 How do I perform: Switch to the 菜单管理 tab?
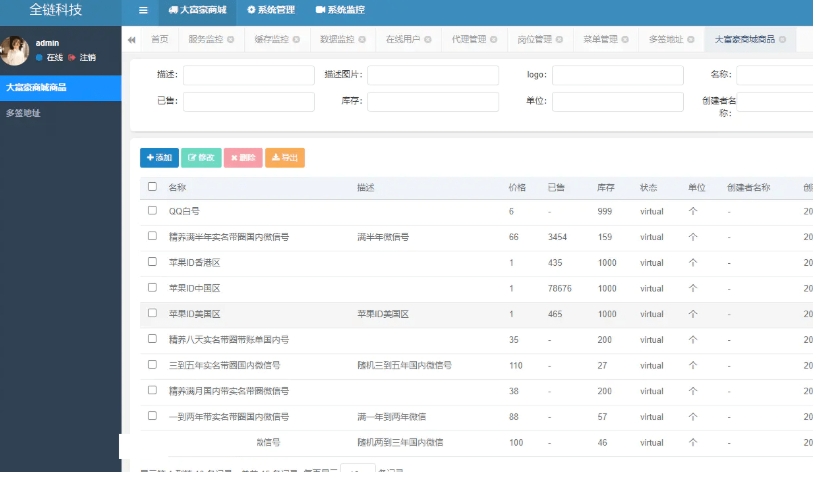point(600,39)
